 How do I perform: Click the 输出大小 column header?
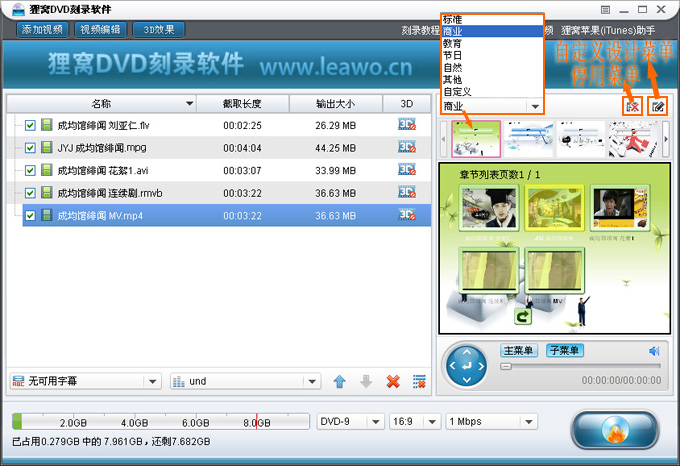point(336,104)
